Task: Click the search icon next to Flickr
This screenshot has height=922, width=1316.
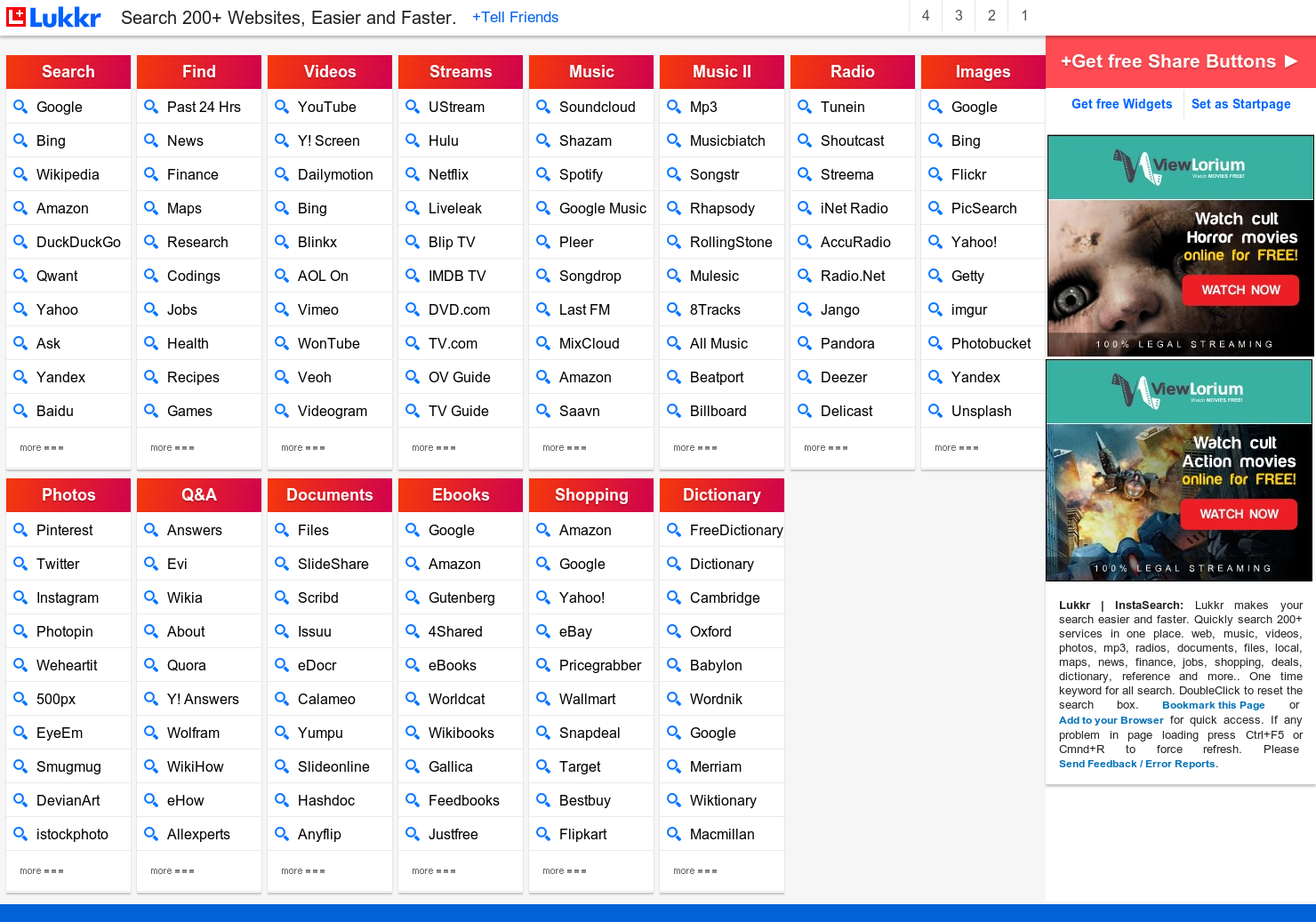Action: pyautogui.click(x=935, y=174)
